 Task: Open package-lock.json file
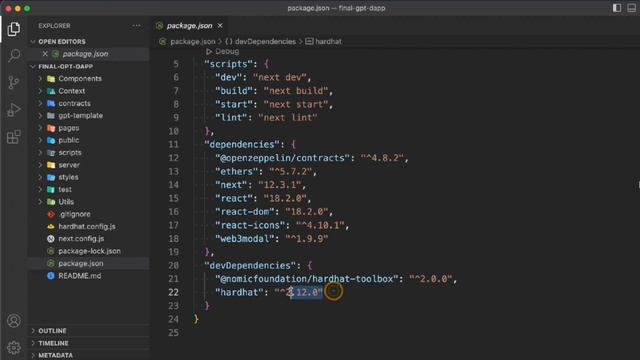(x=89, y=251)
